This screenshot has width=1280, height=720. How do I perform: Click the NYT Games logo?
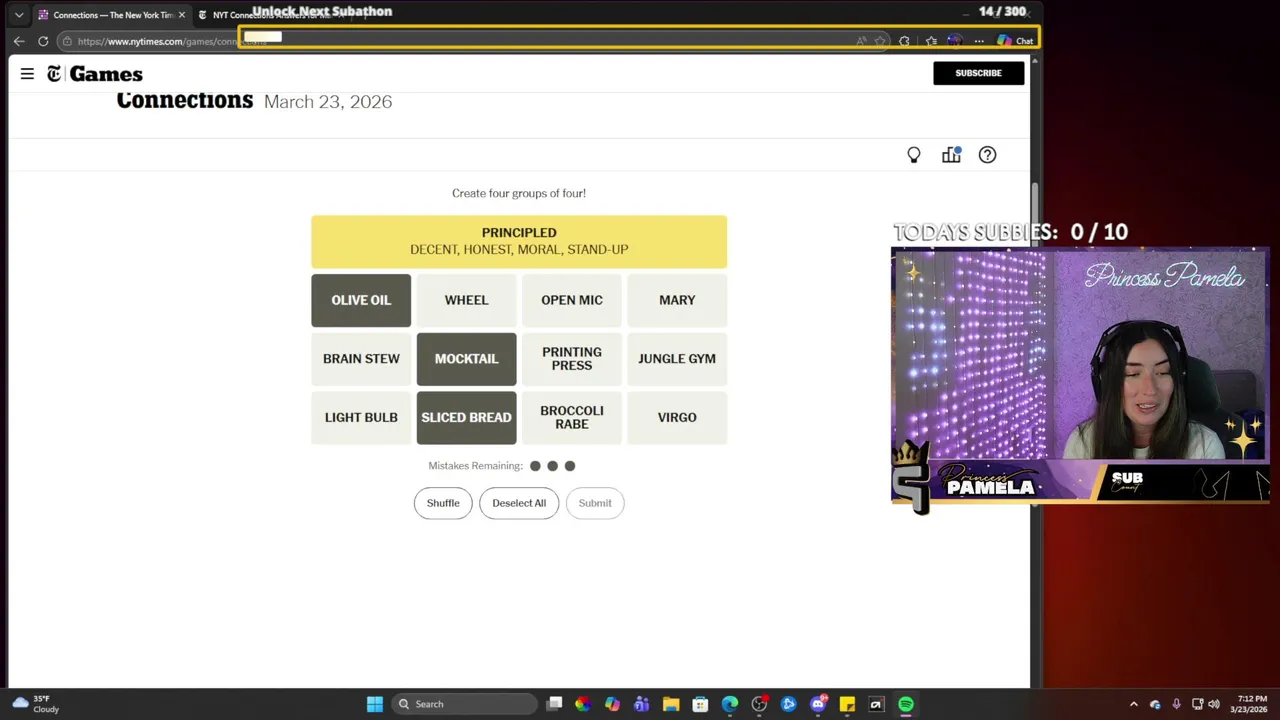(95, 74)
